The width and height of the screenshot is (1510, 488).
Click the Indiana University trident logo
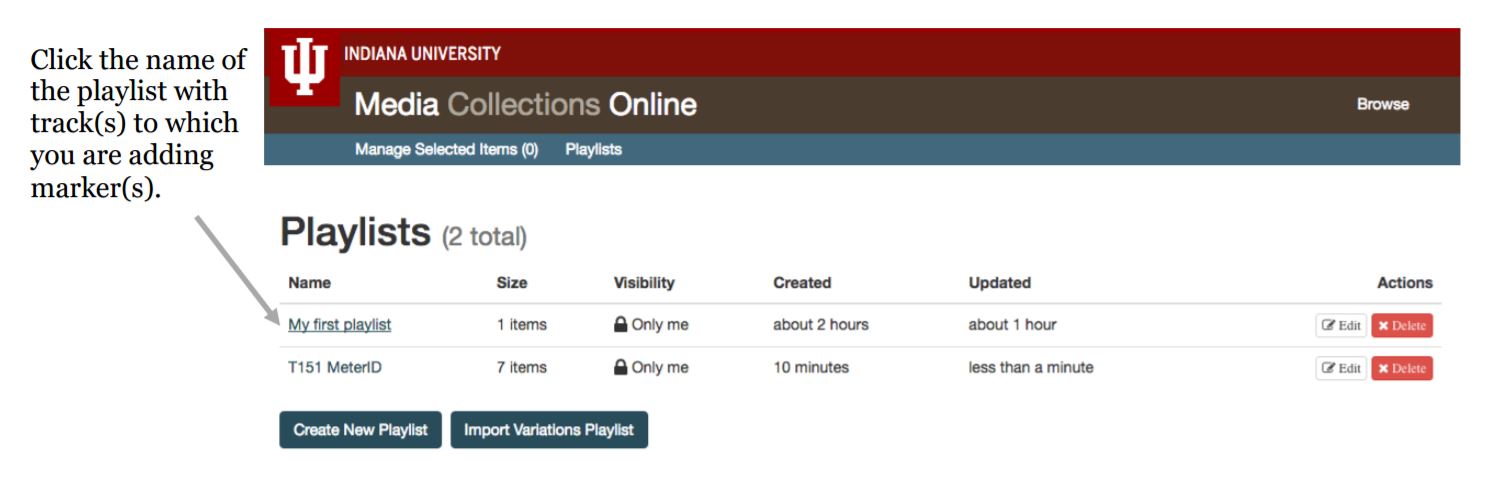point(305,66)
